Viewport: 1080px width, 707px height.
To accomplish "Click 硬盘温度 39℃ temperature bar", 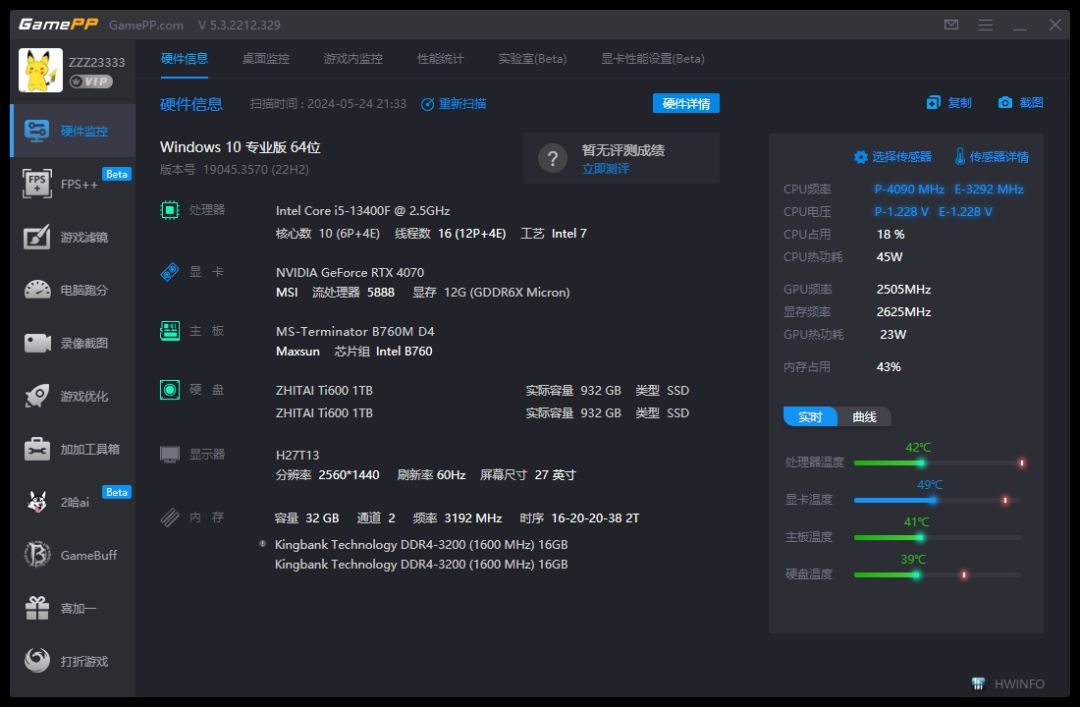I will coord(937,575).
